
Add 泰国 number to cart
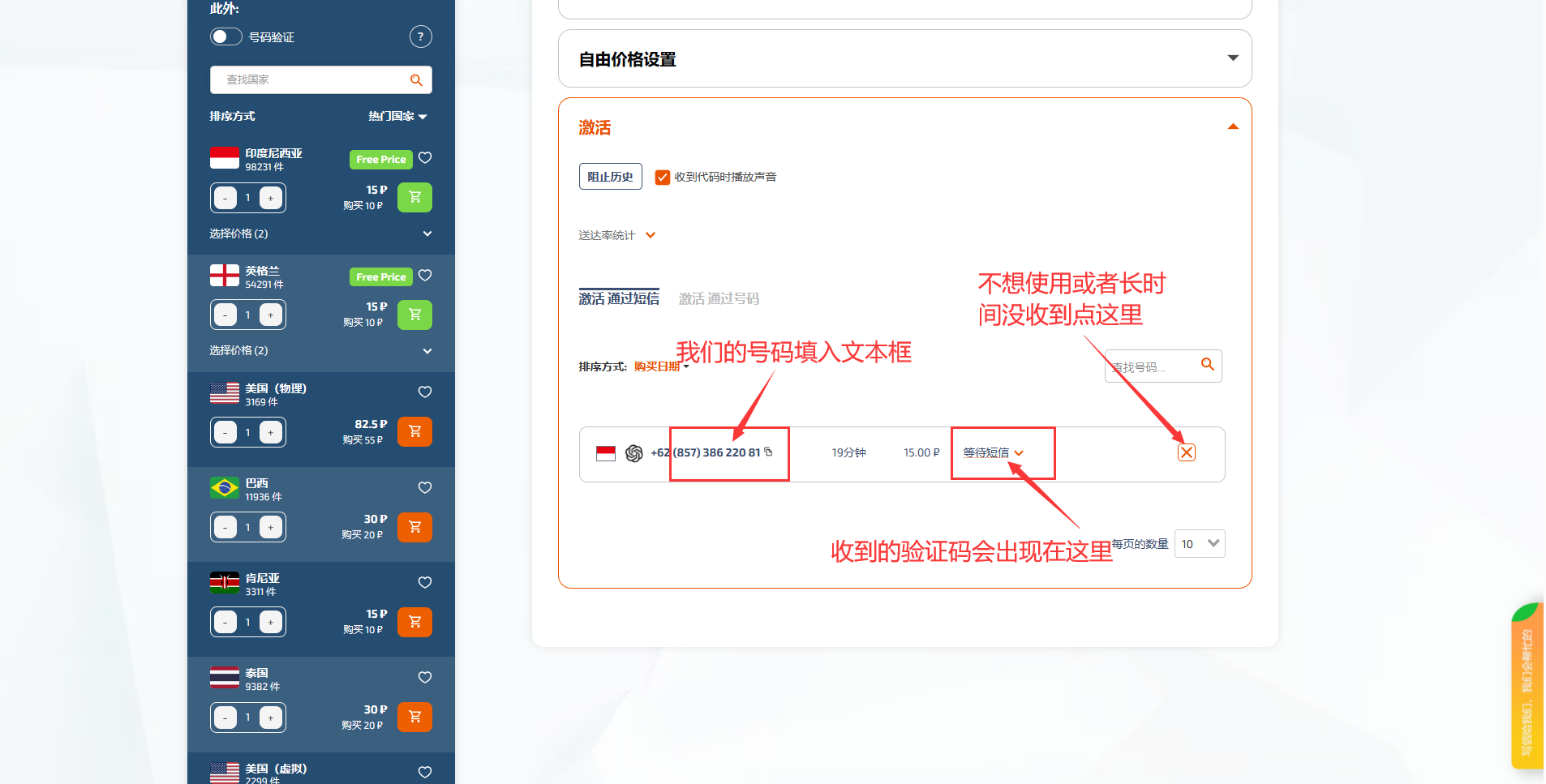(x=414, y=717)
